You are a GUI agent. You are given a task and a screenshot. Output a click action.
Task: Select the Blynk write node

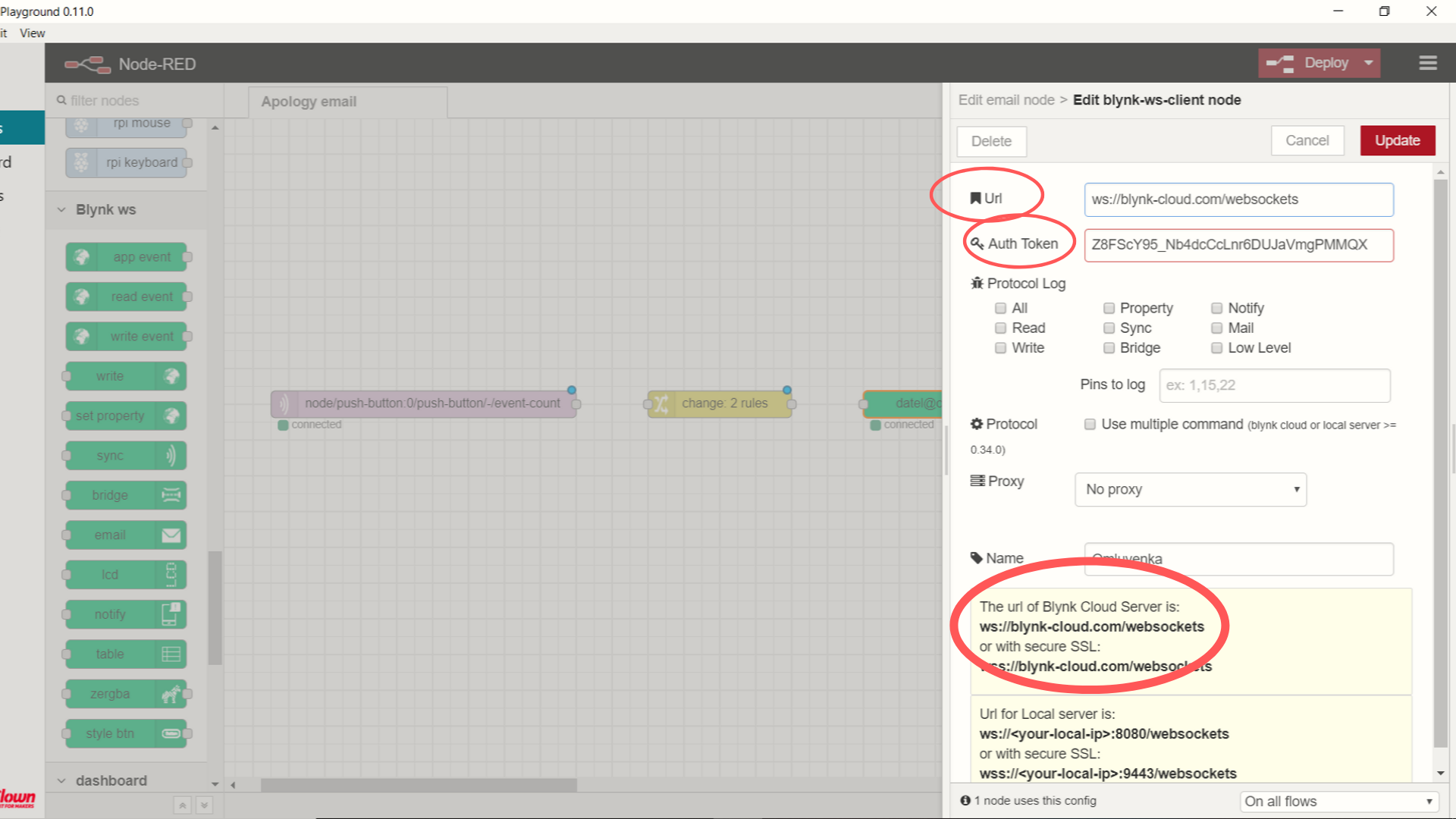[126, 376]
